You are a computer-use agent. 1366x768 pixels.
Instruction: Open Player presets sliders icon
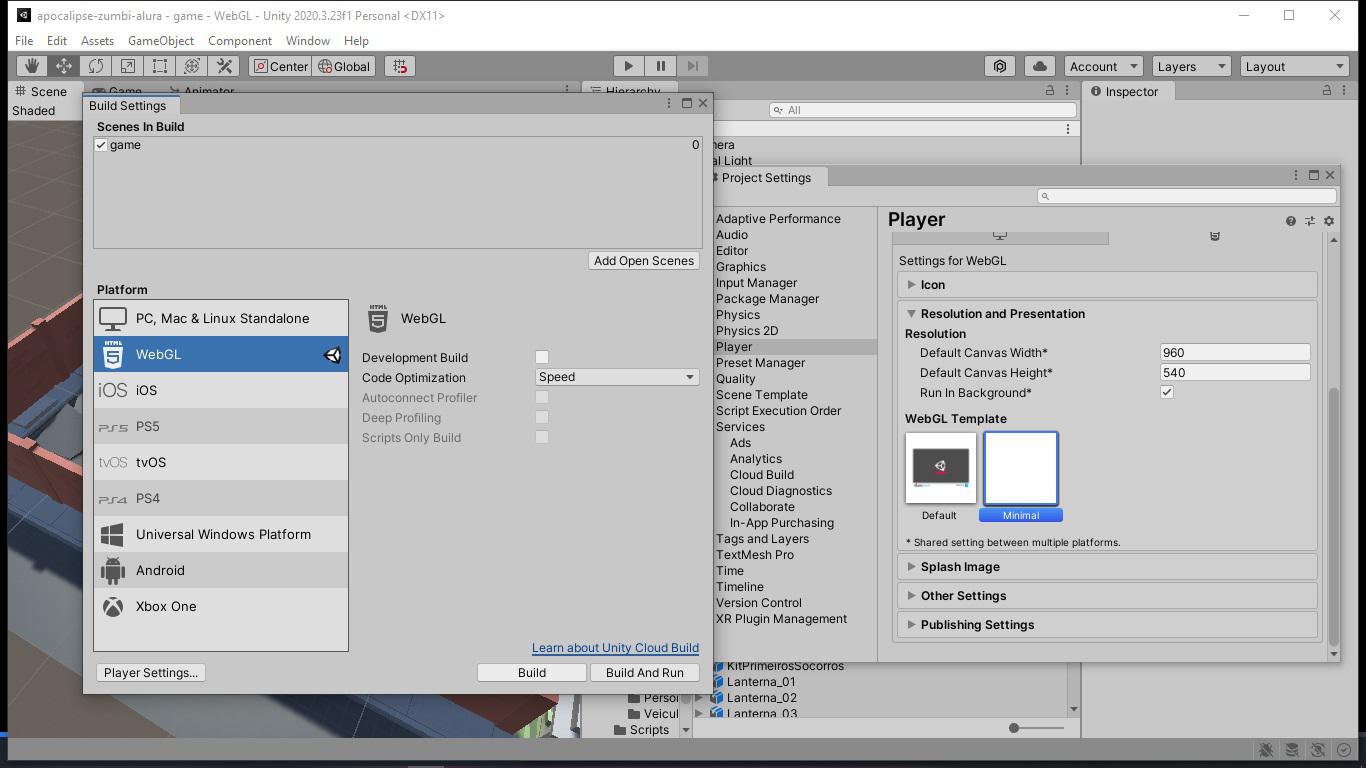(1310, 221)
